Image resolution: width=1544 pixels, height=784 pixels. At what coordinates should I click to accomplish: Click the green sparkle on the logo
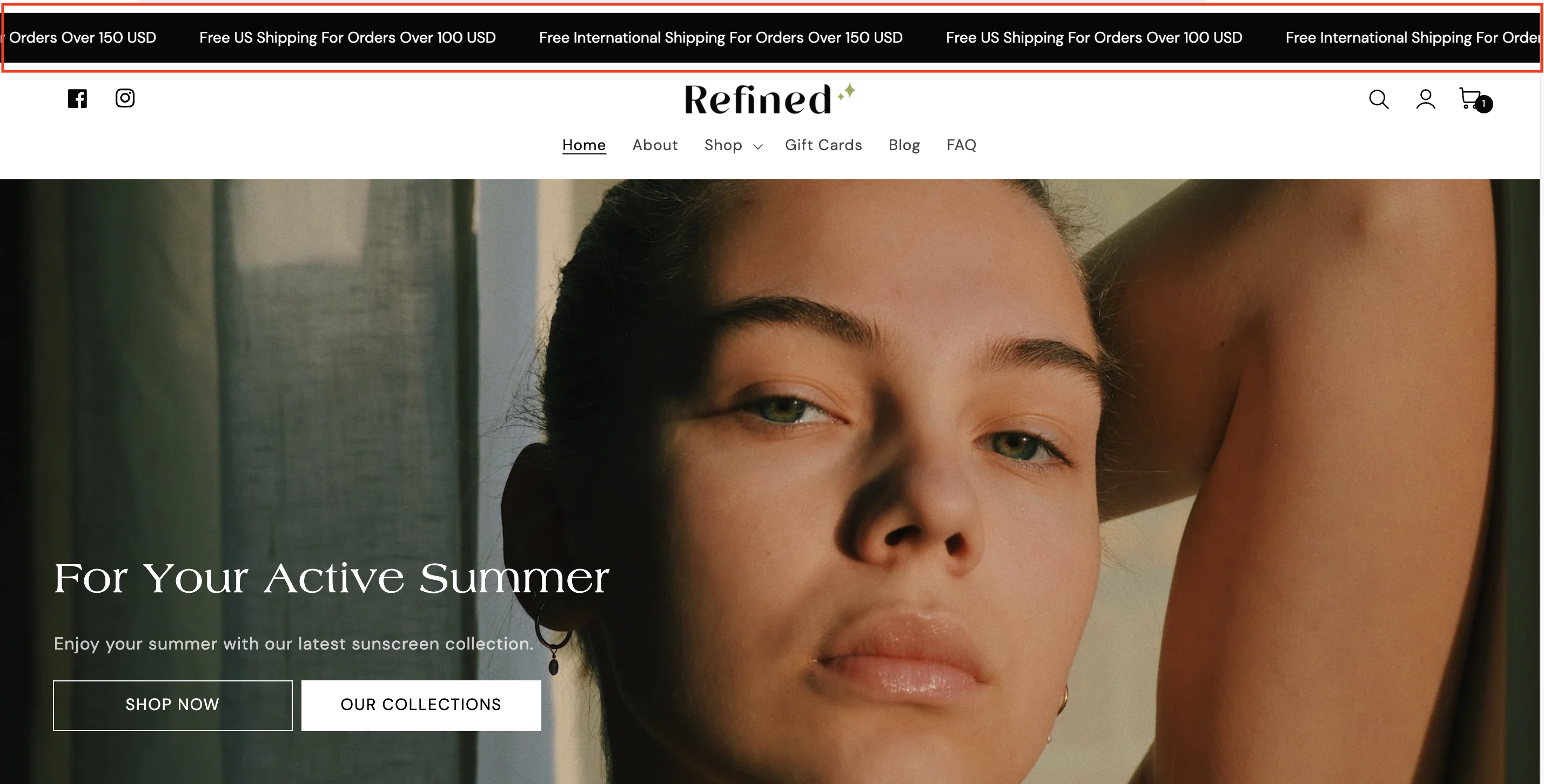click(847, 92)
